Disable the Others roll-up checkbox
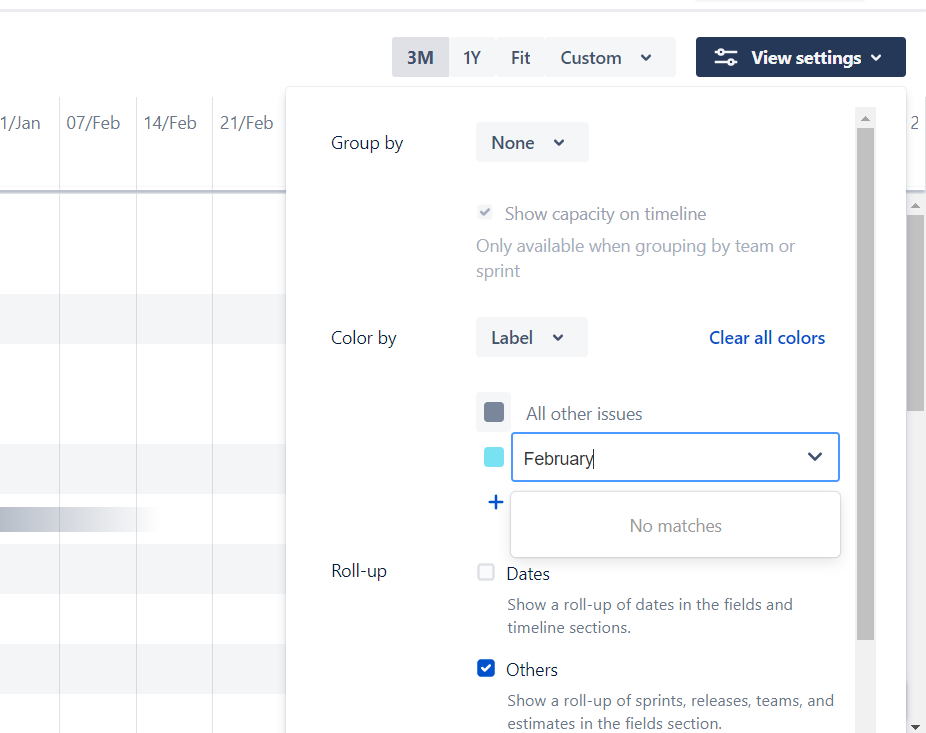This screenshot has height=733, width=926. pos(486,668)
